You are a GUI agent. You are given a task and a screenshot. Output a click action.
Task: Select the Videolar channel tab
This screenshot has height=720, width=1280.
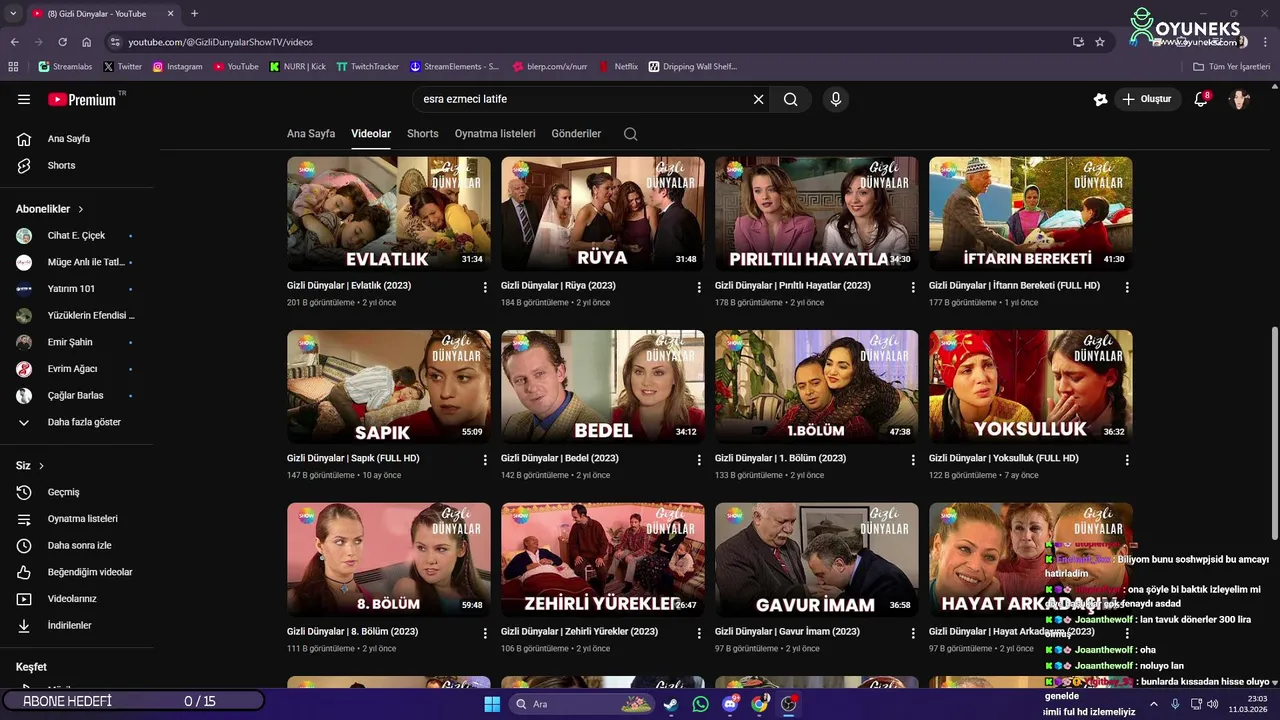coord(371,134)
